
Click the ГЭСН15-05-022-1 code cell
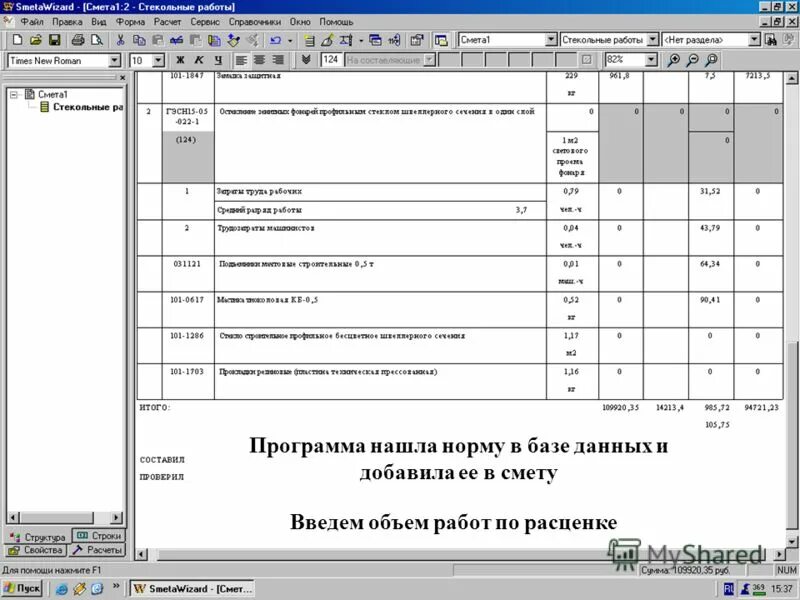187,116
